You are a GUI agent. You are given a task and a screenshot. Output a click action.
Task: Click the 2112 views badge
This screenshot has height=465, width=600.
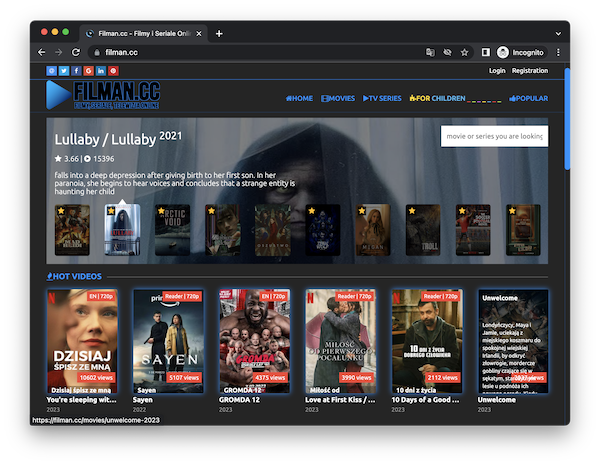[442, 378]
